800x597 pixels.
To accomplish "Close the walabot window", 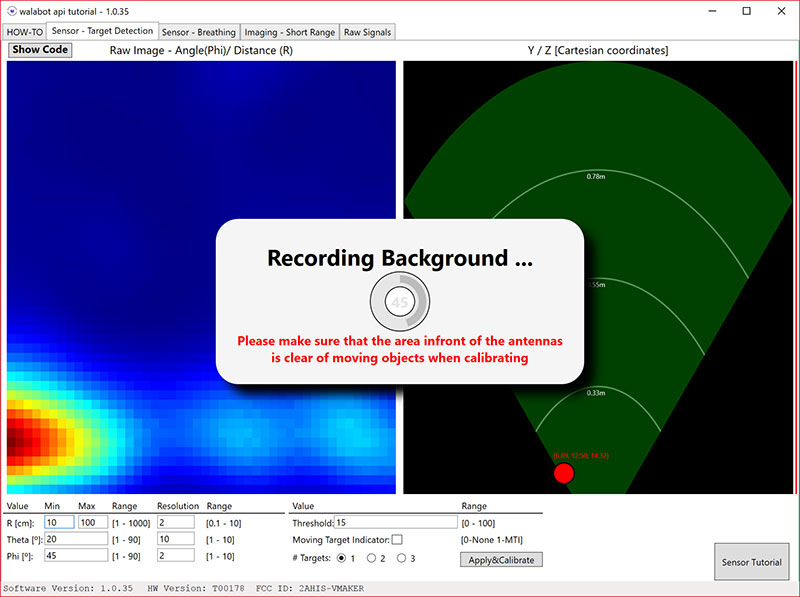I will pyautogui.click(x=781, y=11).
